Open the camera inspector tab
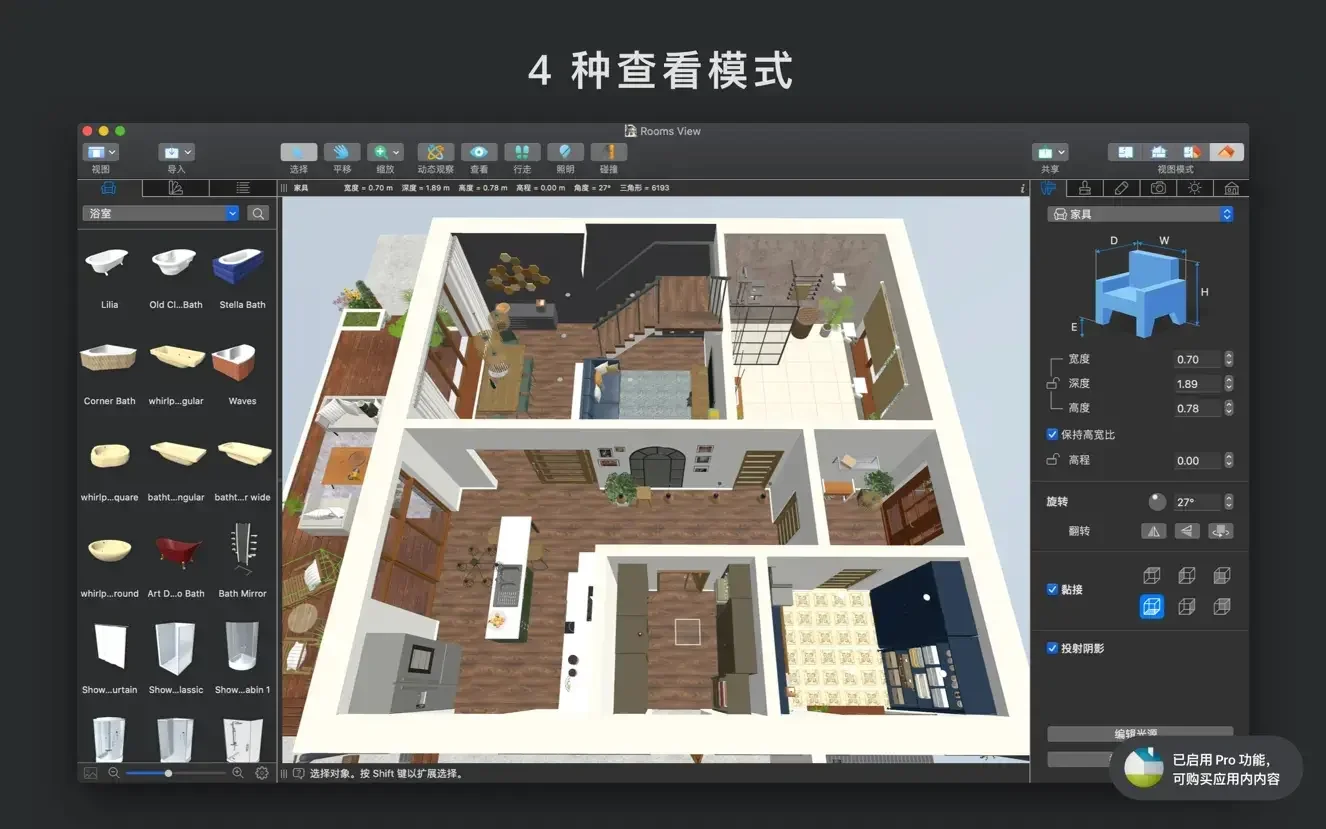 click(1158, 188)
